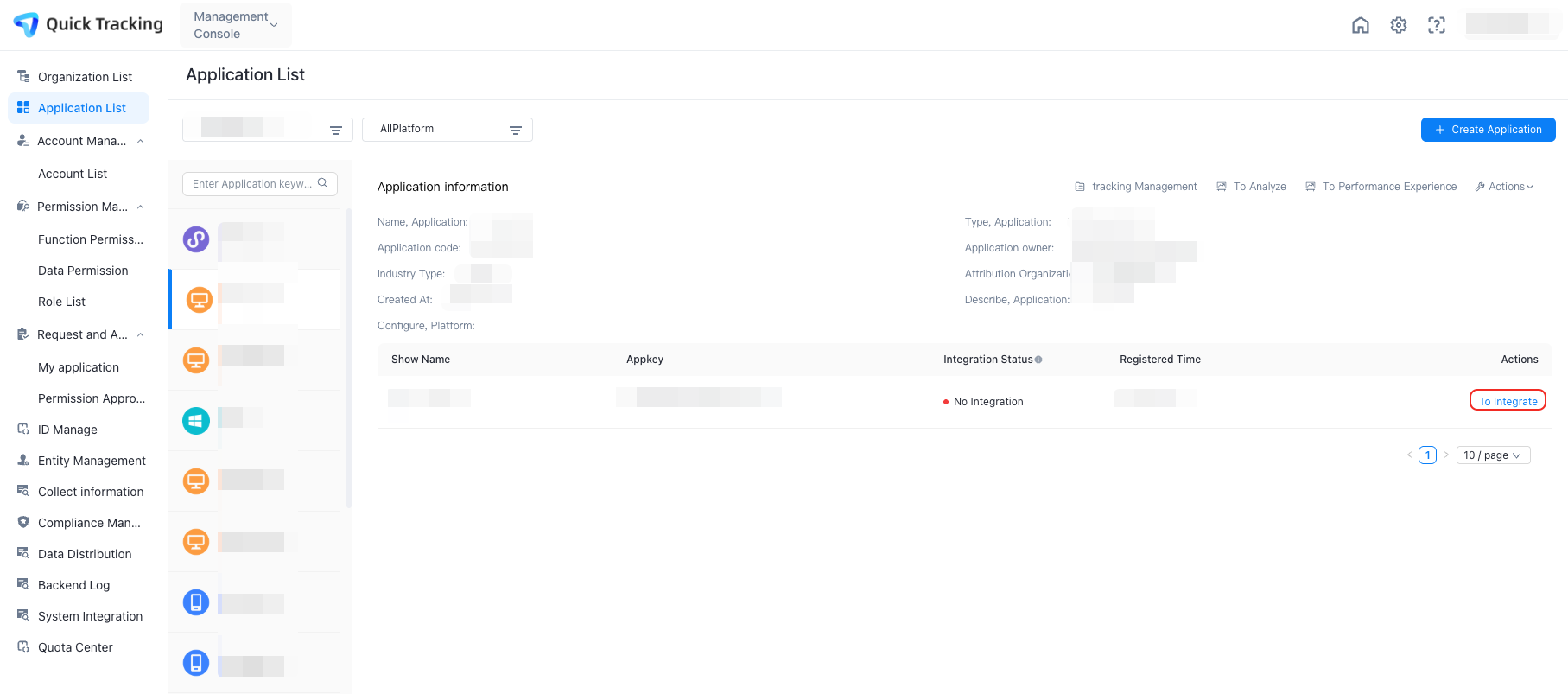
Task: Open the organization filter dropdown
Action: coord(268,130)
